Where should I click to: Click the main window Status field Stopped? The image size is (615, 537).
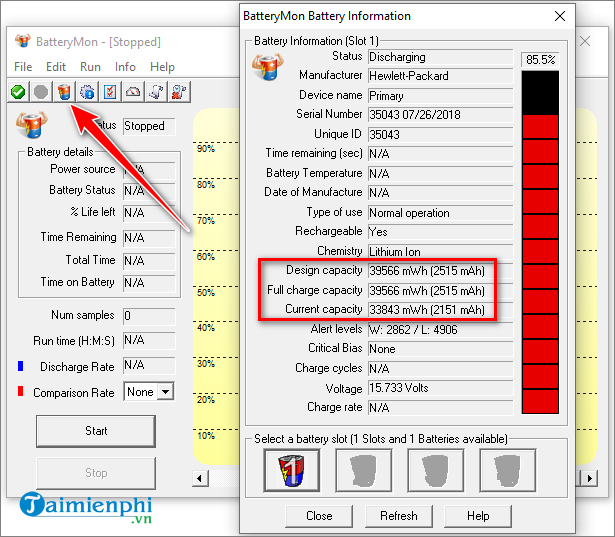point(149,126)
